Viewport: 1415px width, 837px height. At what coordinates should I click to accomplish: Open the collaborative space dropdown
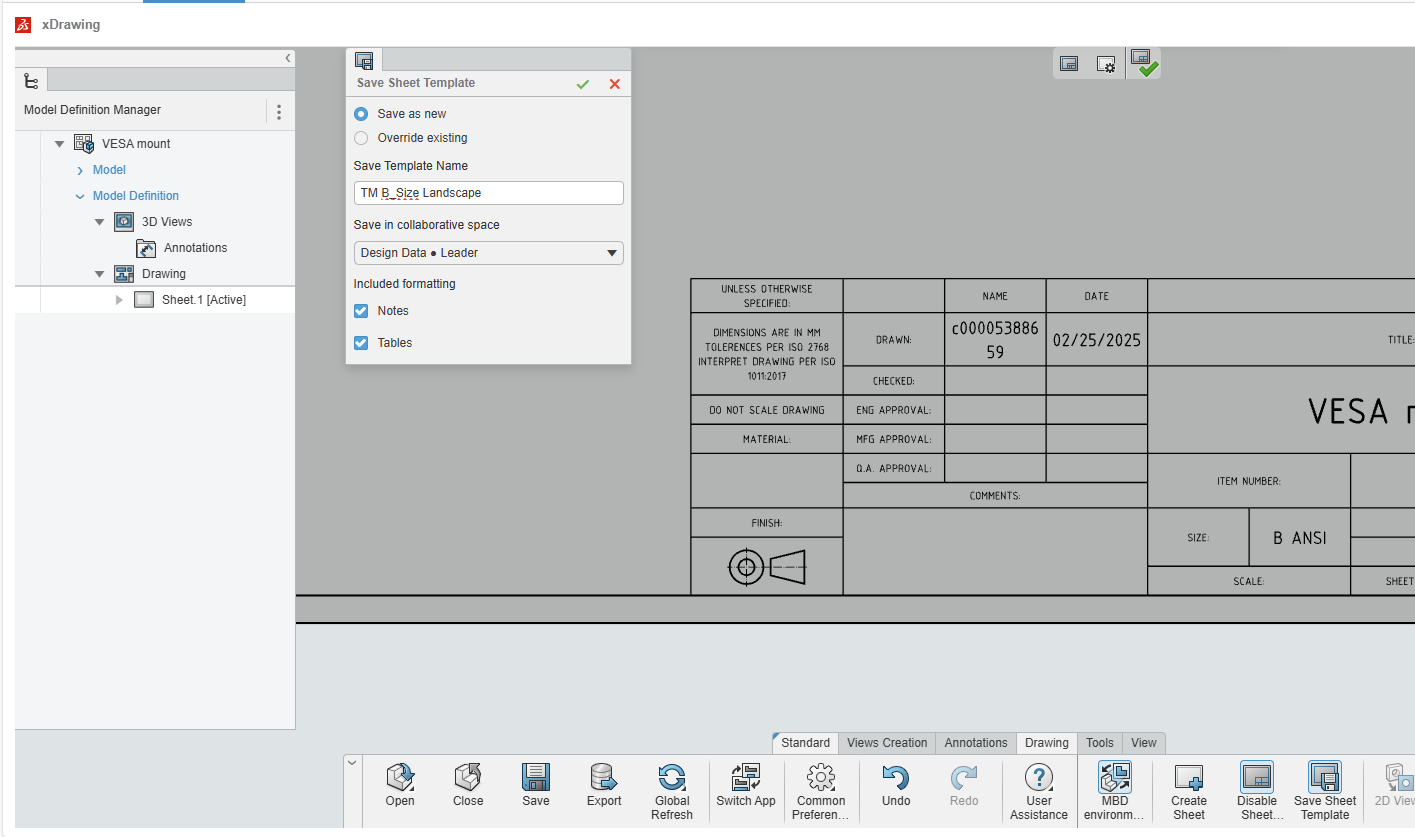click(x=489, y=253)
